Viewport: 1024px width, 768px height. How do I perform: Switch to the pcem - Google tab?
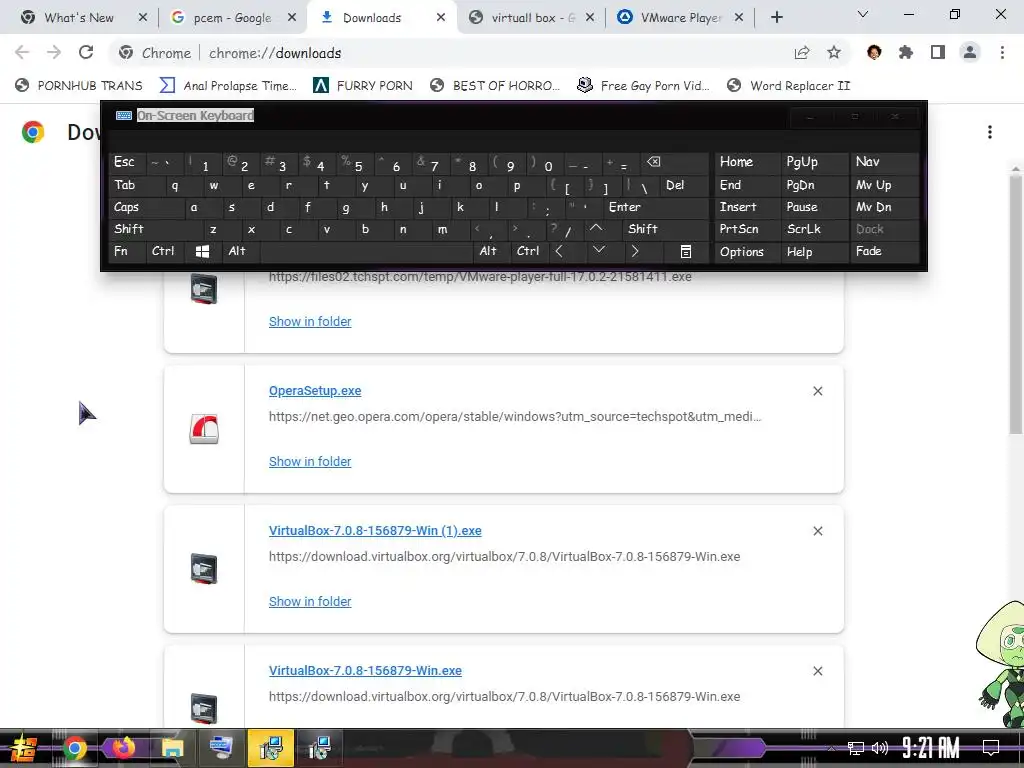pos(232,18)
